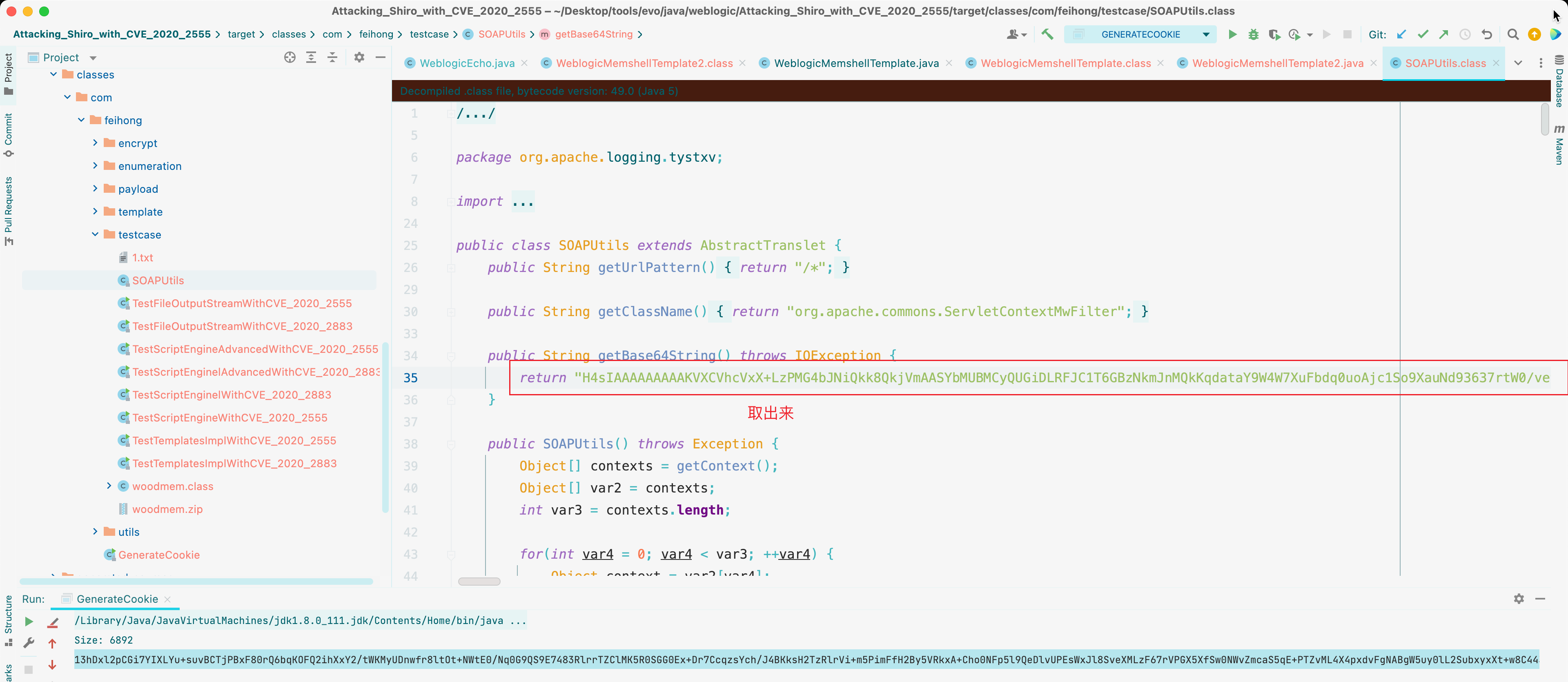
Task: Run with Coverage using the shield icon
Action: click(x=1274, y=34)
